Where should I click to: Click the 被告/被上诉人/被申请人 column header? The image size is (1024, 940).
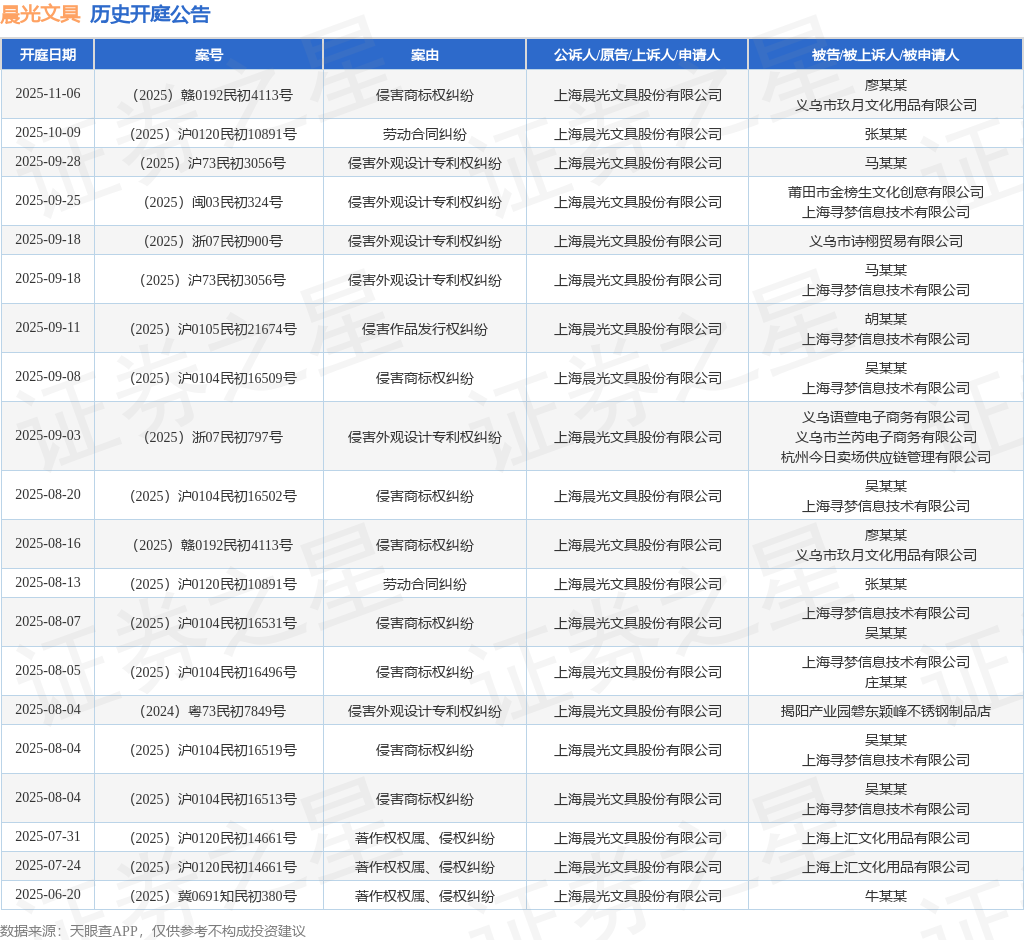click(x=886, y=55)
